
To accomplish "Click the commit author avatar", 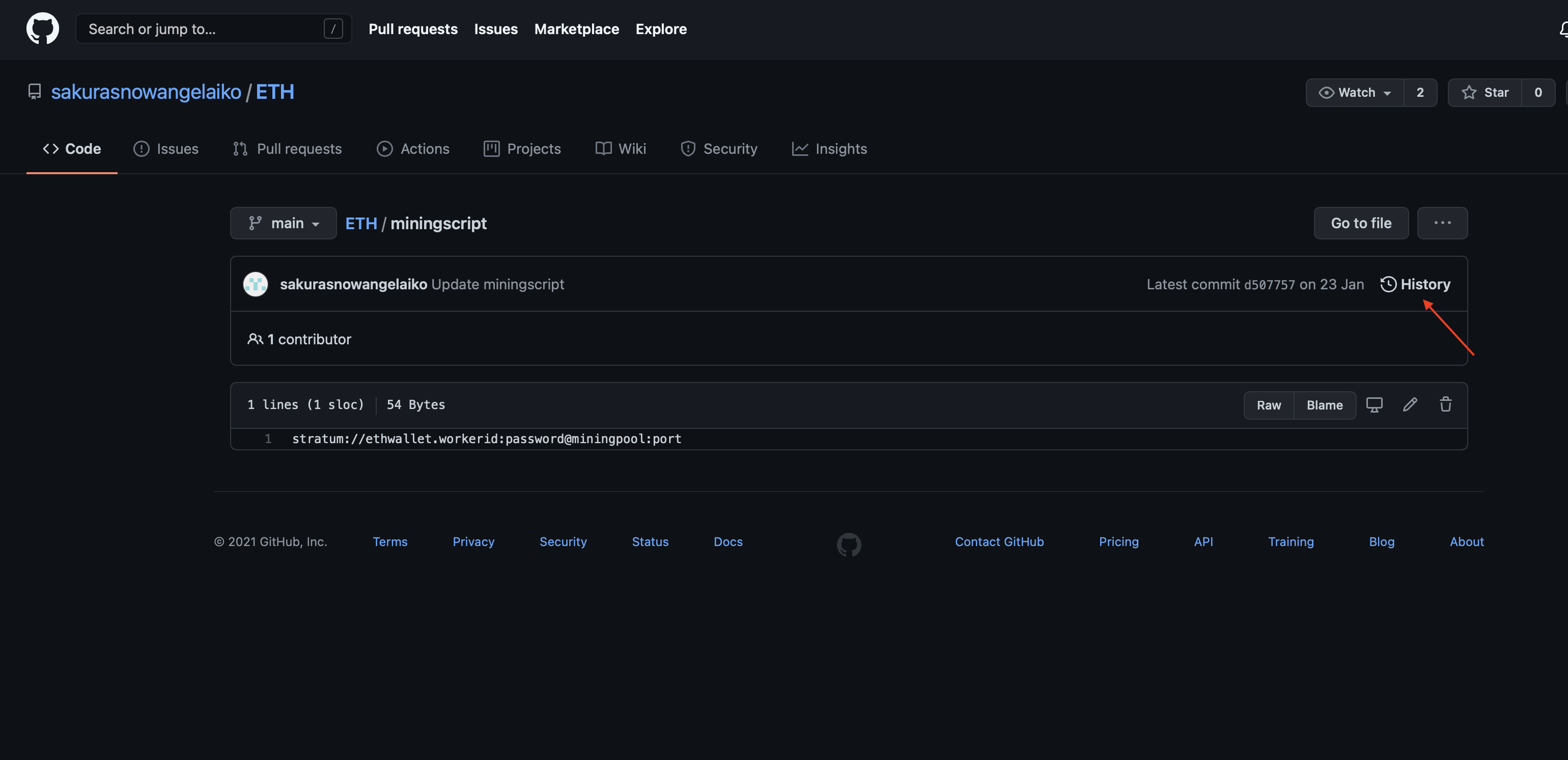I will coord(256,284).
